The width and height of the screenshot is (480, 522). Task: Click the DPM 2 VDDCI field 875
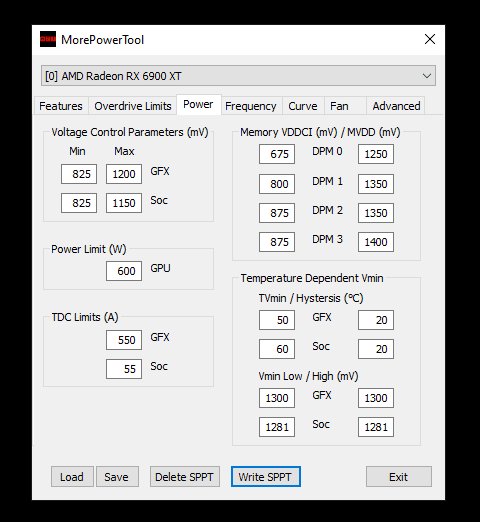click(x=277, y=213)
